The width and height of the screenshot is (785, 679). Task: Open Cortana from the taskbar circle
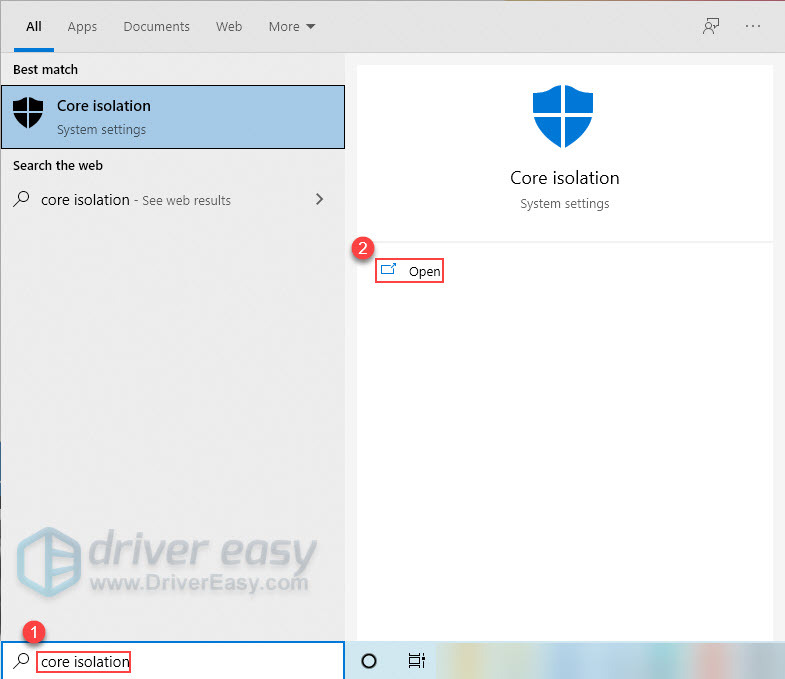tap(369, 661)
